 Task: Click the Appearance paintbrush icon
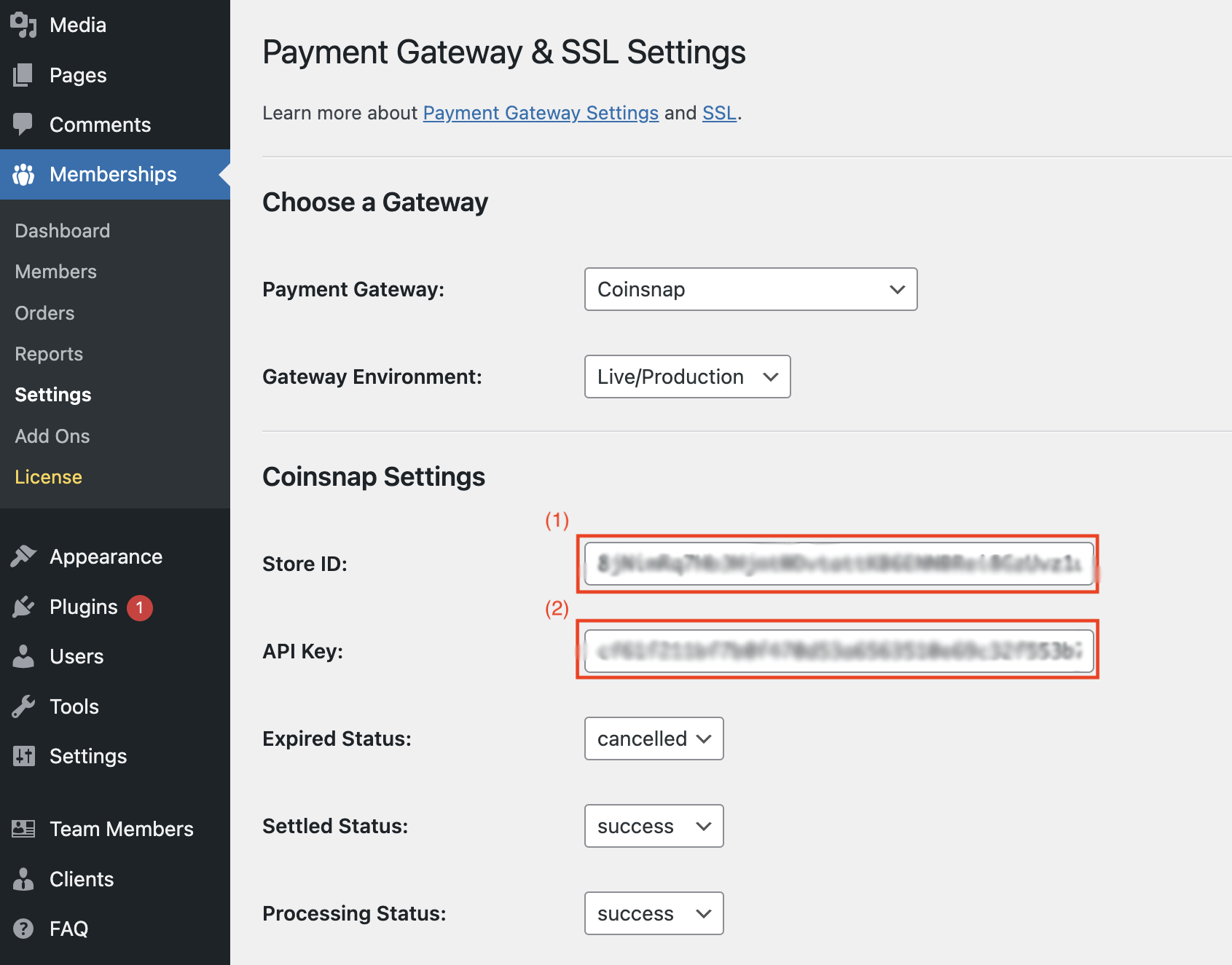(x=23, y=556)
